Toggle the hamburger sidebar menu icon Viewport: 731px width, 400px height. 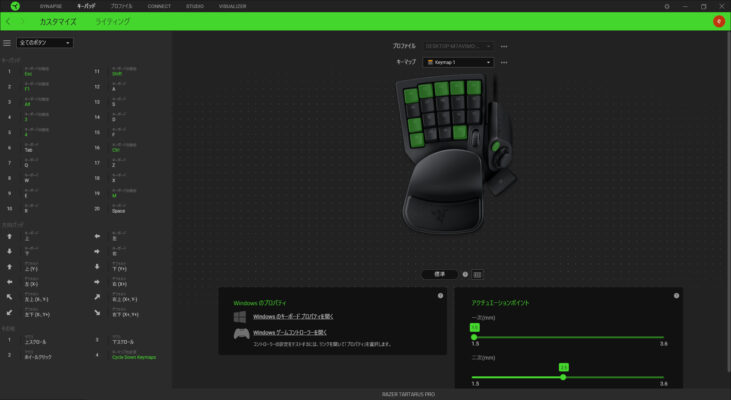pos(7,43)
